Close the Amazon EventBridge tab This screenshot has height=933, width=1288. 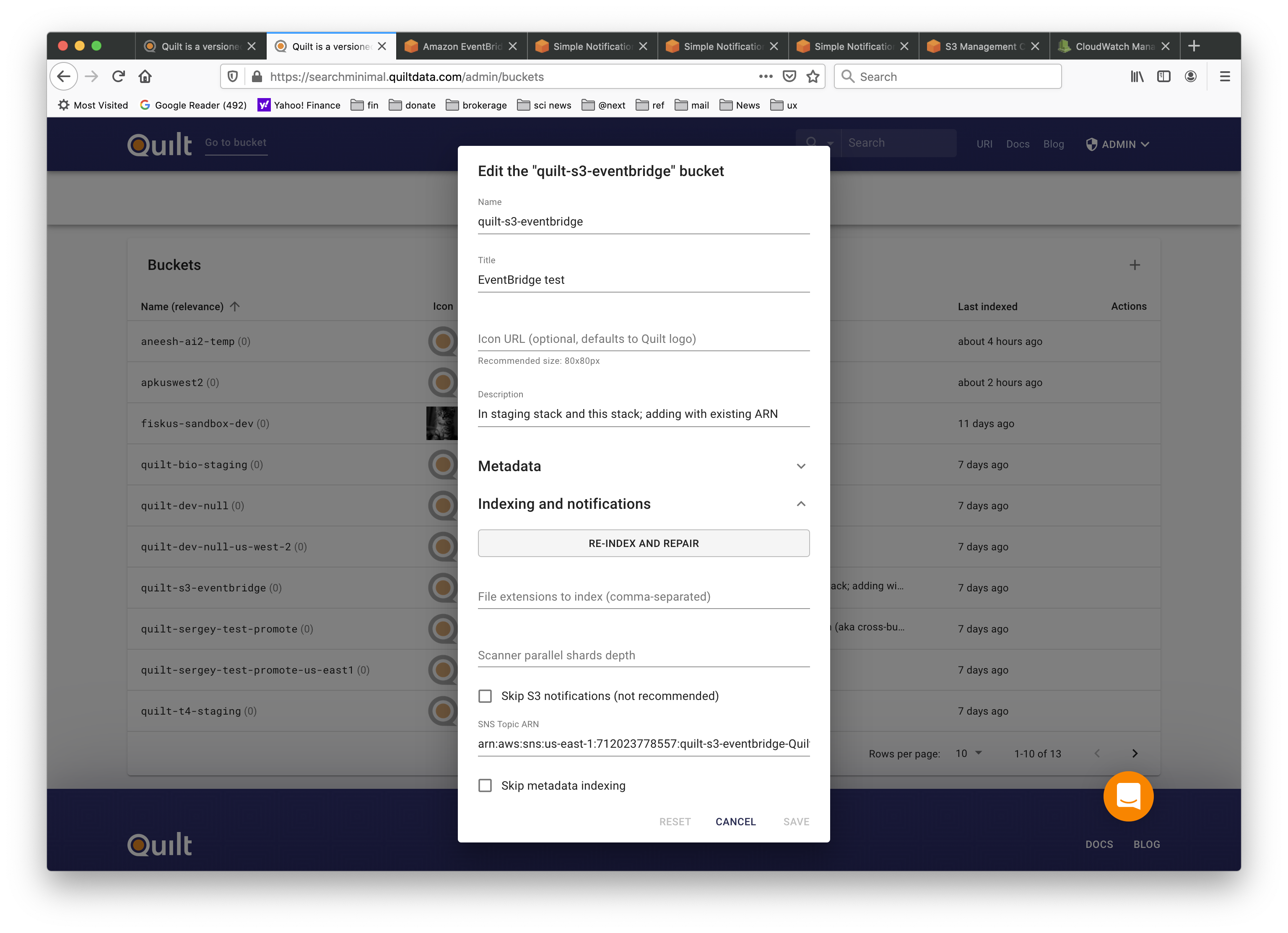[513, 47]
